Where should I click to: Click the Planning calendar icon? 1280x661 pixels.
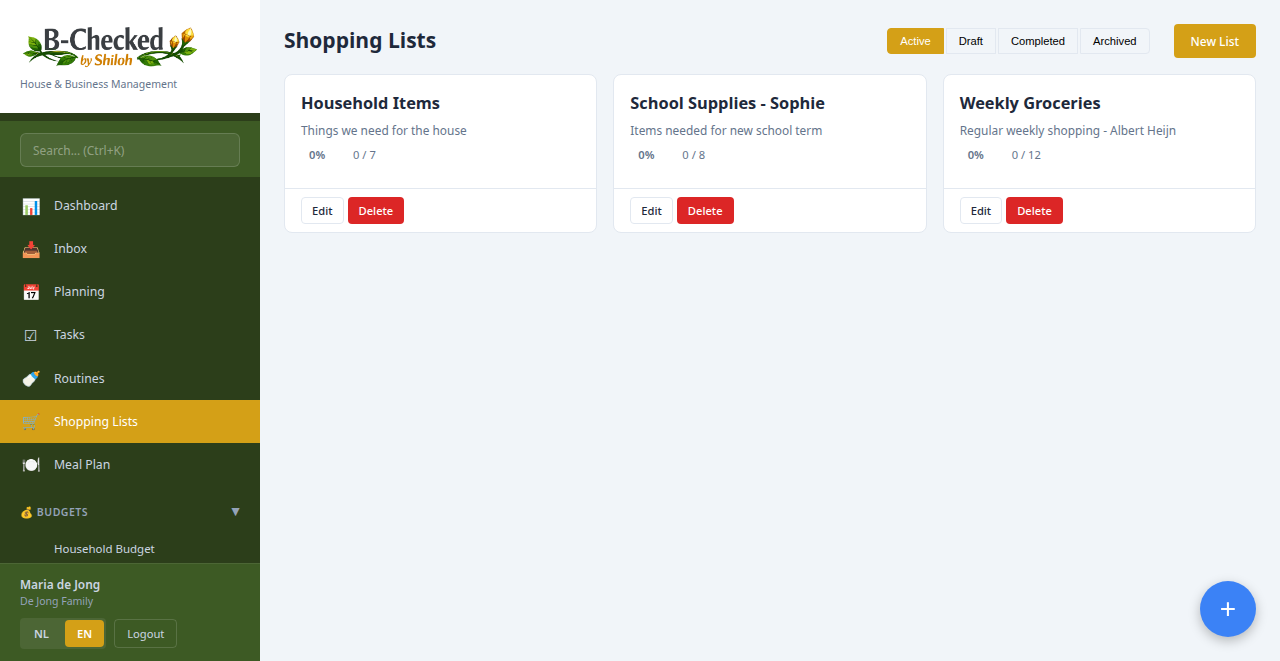[31, 291]
